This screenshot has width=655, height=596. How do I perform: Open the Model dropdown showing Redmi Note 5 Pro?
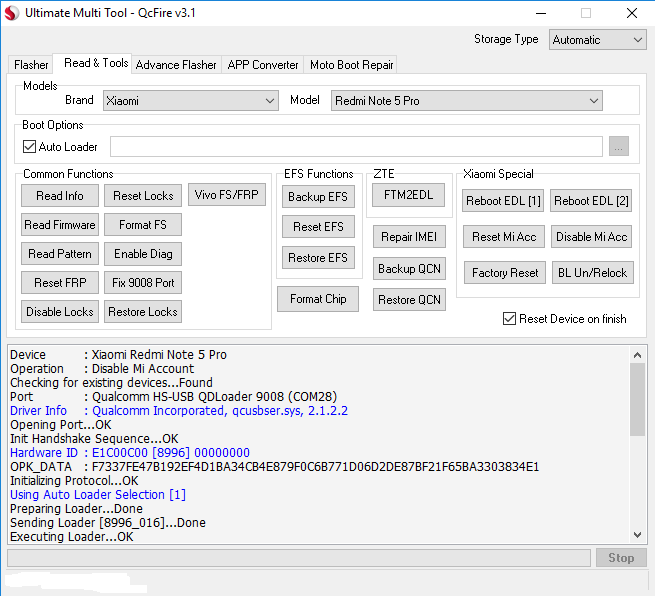click(x=467, y=101)
